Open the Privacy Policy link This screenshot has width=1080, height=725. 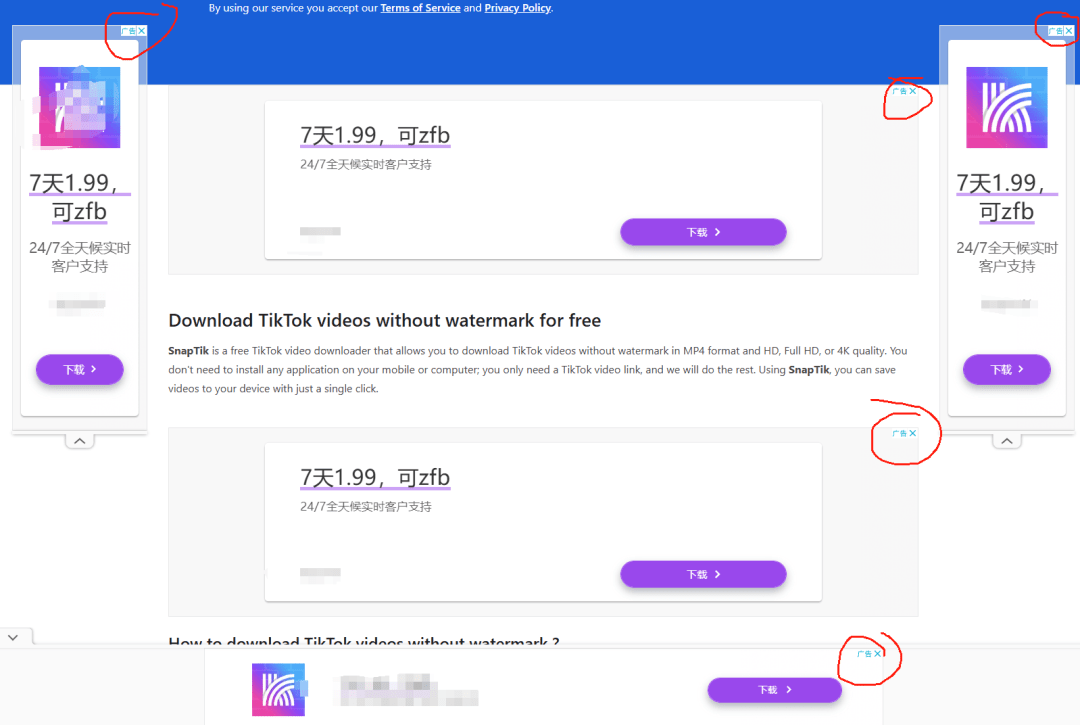point(517,8)
